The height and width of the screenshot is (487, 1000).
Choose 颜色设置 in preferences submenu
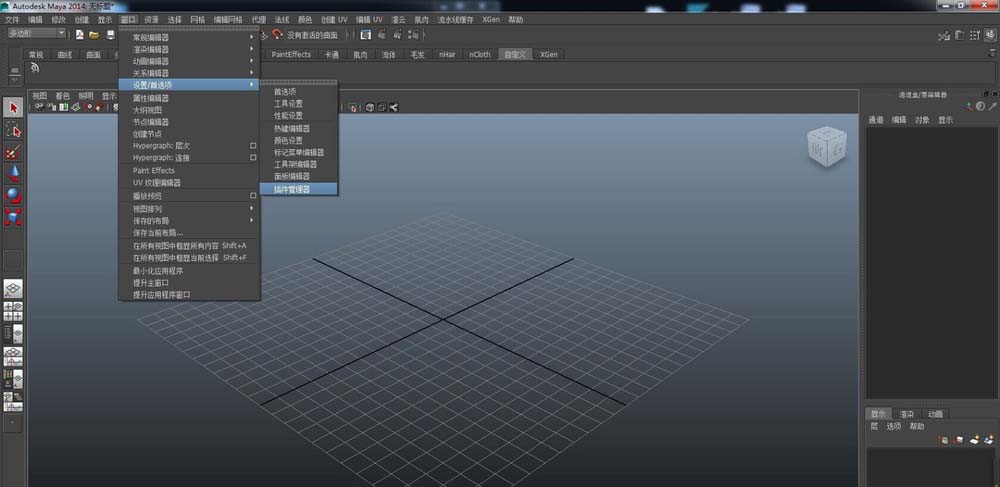tap(288, 140)
